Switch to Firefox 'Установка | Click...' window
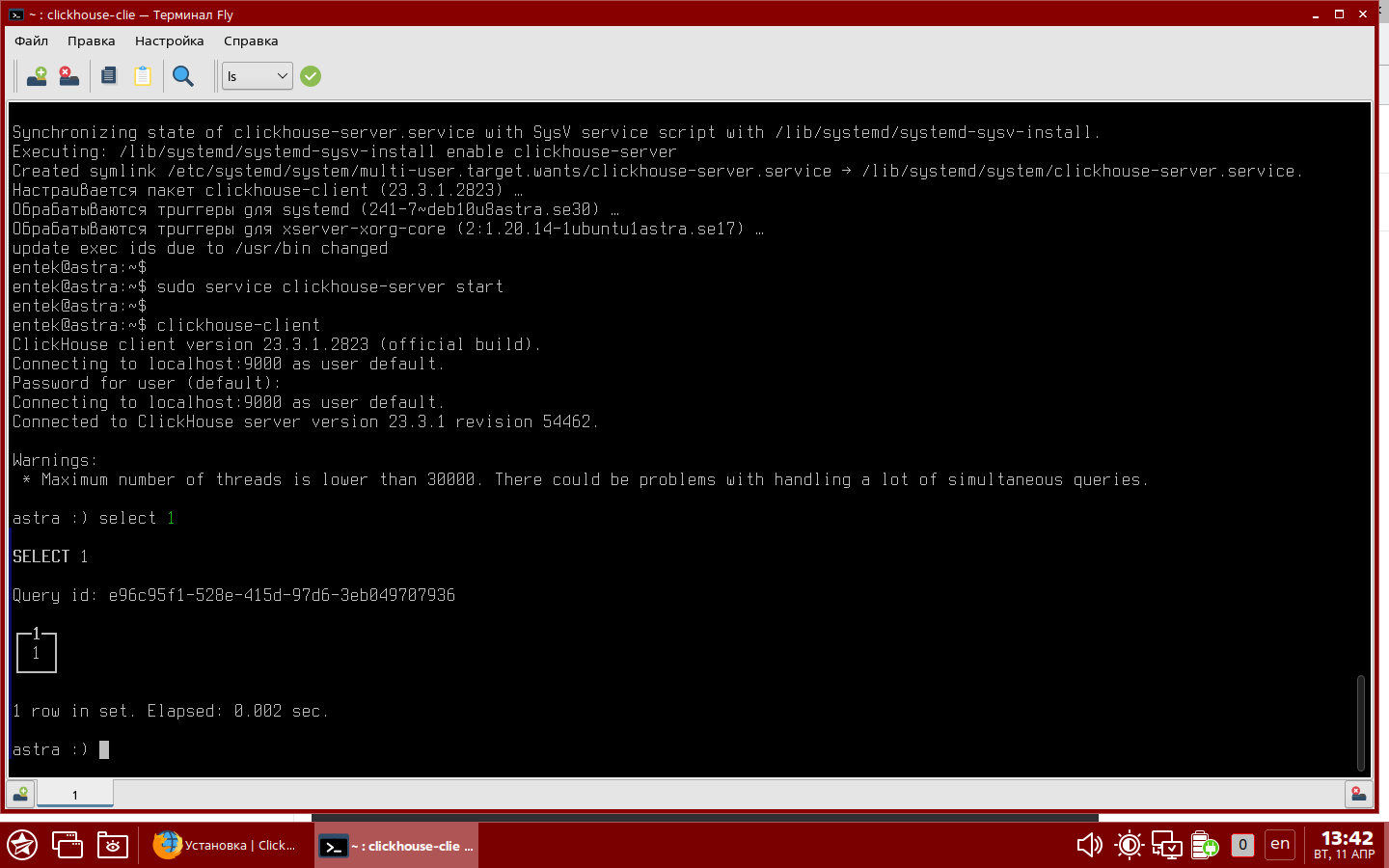 (x=226, y=846)
